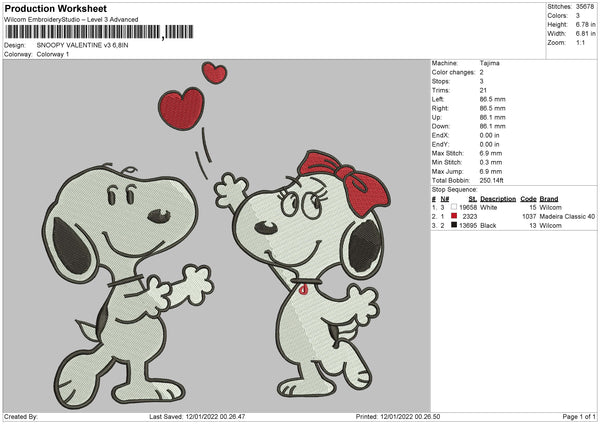Click the black color swatch in Stop Sequence
This screenshot has height=424, width=600.
454,225
